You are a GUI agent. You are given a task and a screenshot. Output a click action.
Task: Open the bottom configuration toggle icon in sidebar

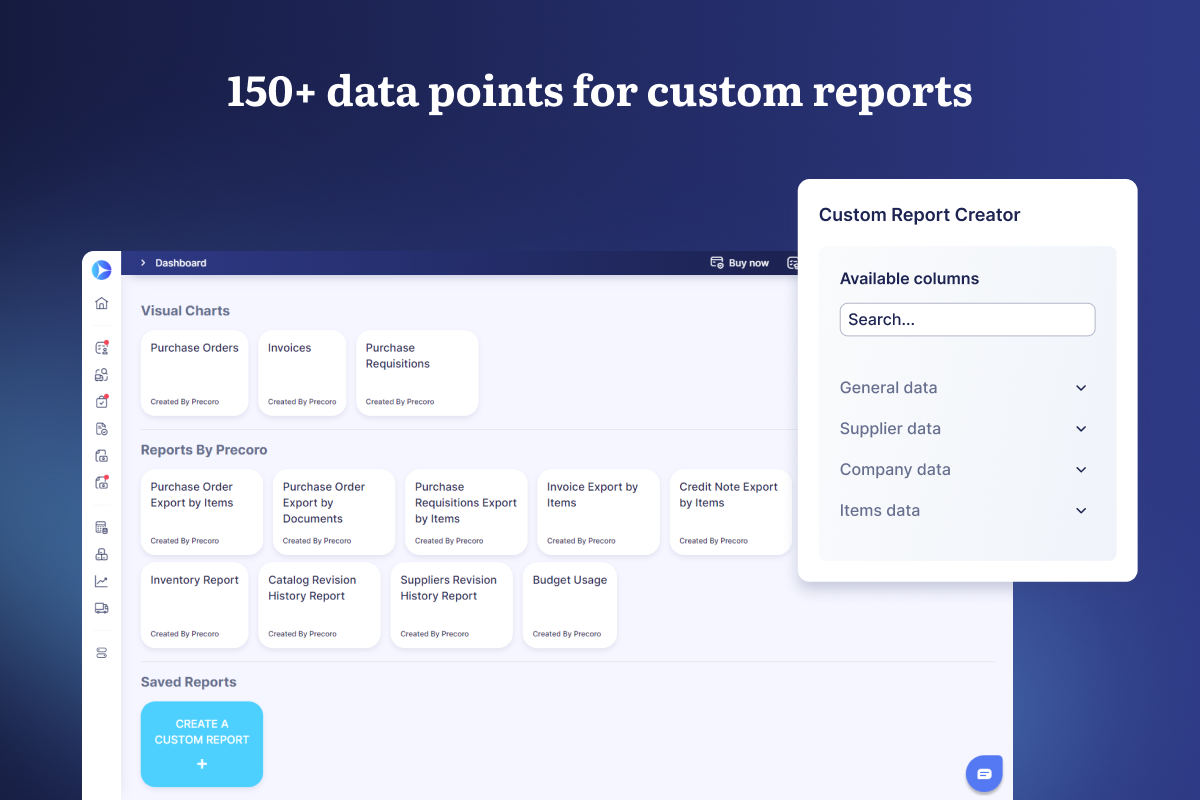click(101, 653)
